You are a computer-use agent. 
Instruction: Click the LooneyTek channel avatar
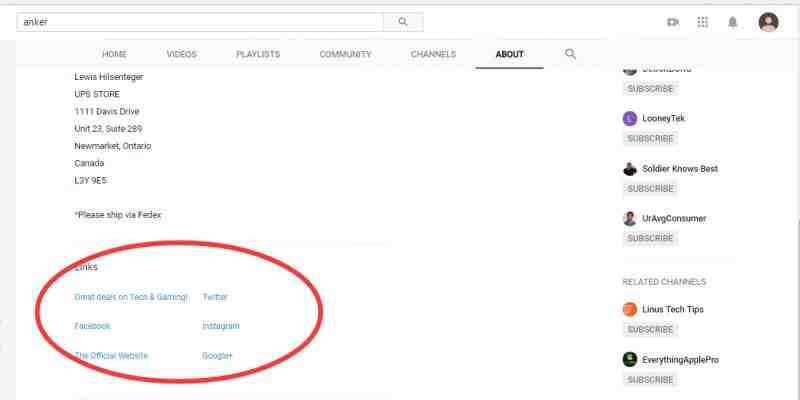(x=630, y=118)
